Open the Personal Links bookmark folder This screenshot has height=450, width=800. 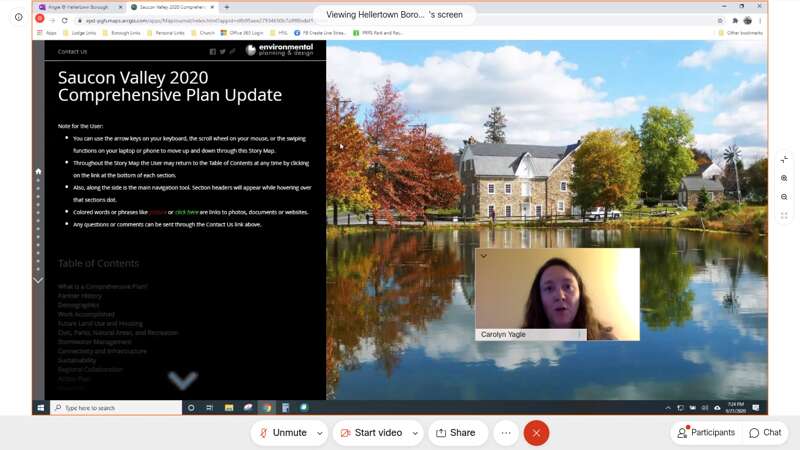point(165,33)
